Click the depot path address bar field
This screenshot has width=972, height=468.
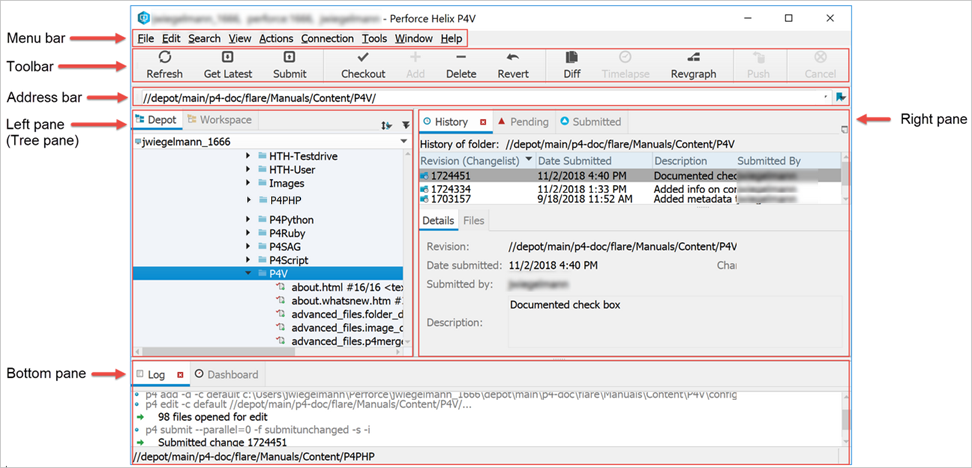480,97
